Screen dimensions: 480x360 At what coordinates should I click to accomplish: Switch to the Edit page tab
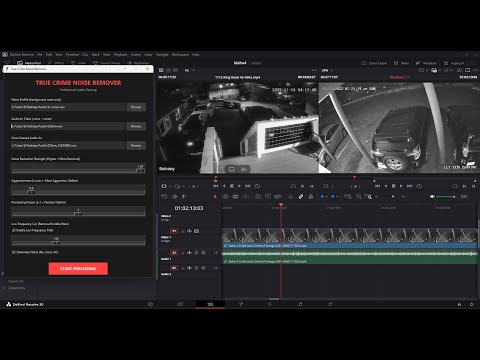(210, 304)
